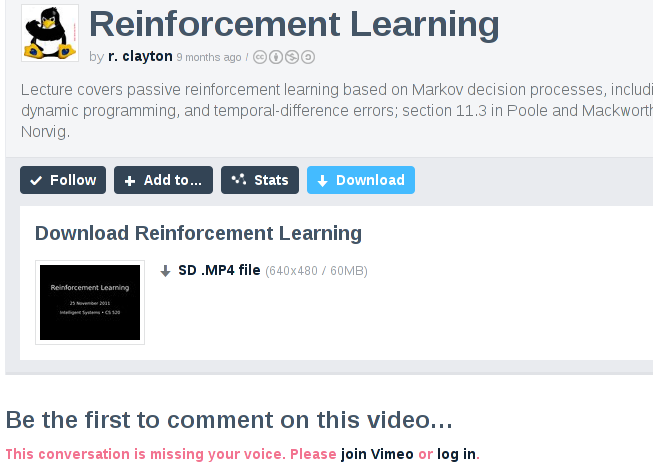Follow the 'join Vimeo' link
653x471 pixels.
(x=377, y=454)
